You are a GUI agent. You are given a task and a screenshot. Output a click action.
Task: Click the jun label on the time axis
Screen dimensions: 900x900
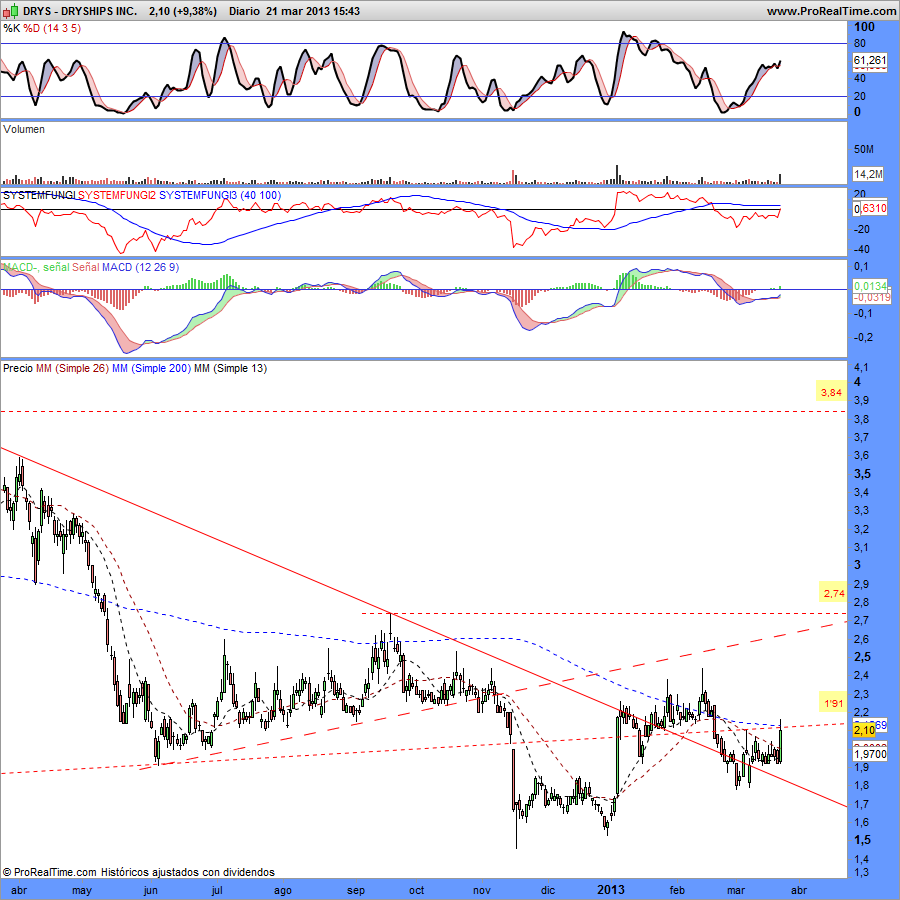tap(150, 890)
